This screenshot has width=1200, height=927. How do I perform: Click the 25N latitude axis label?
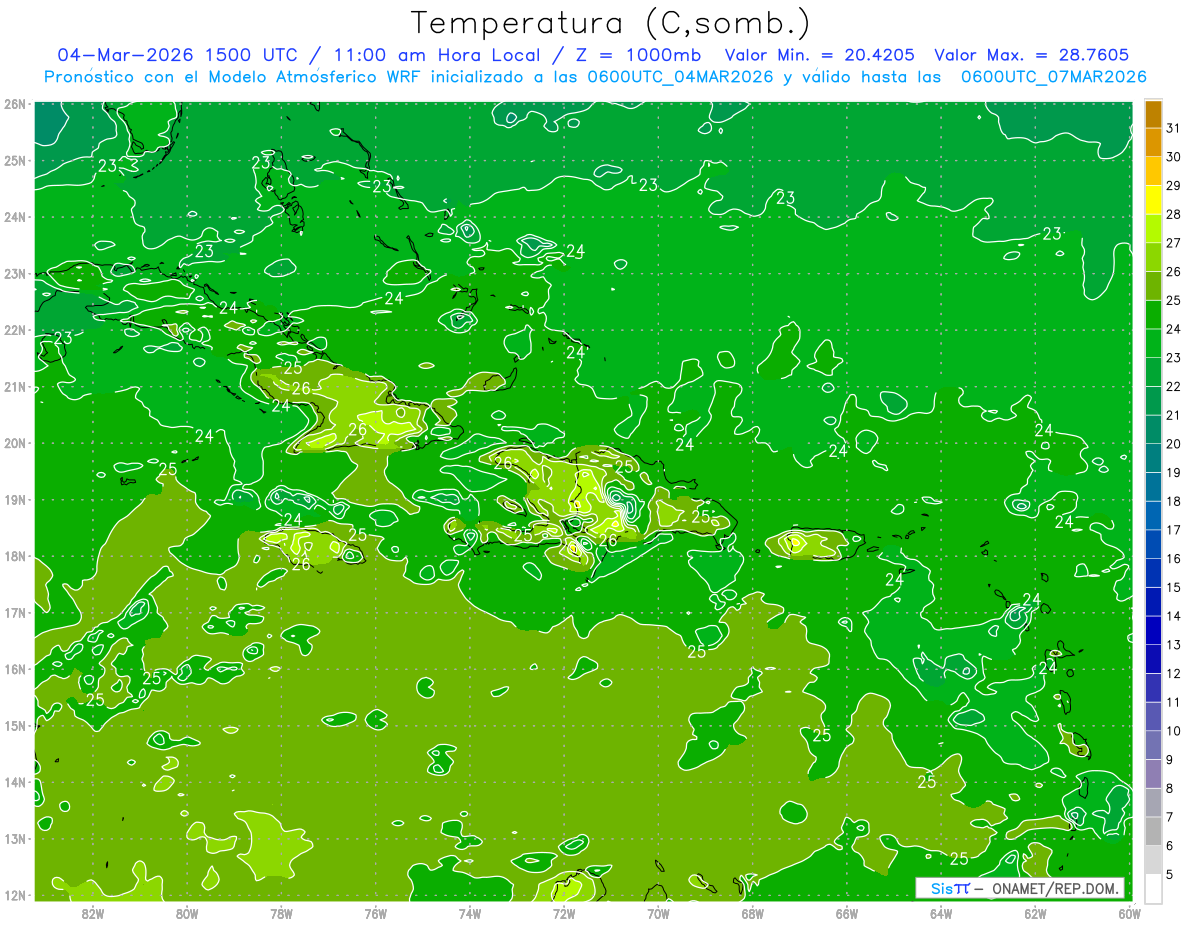pos(15,161)
